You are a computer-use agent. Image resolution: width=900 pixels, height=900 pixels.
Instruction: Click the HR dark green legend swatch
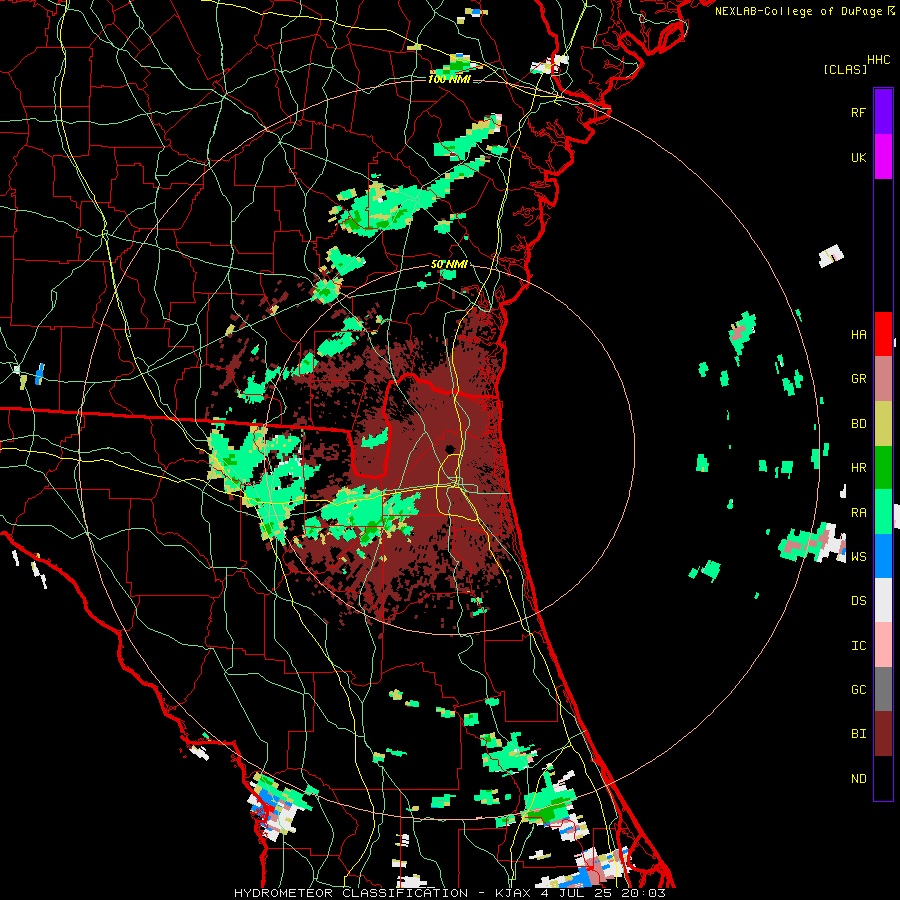tap(883, 468)
